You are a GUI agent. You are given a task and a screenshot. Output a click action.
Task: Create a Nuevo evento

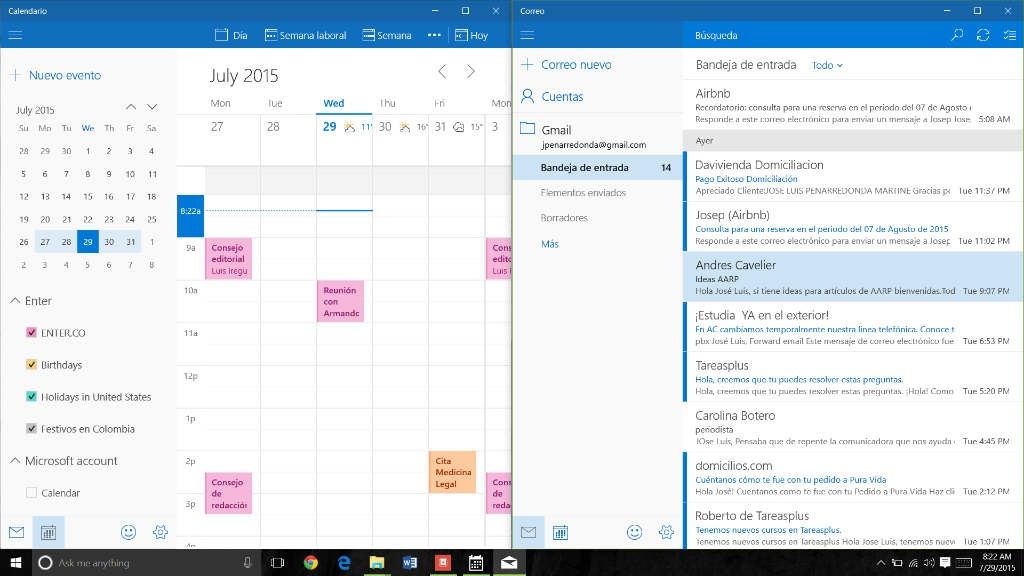point(56,75)
